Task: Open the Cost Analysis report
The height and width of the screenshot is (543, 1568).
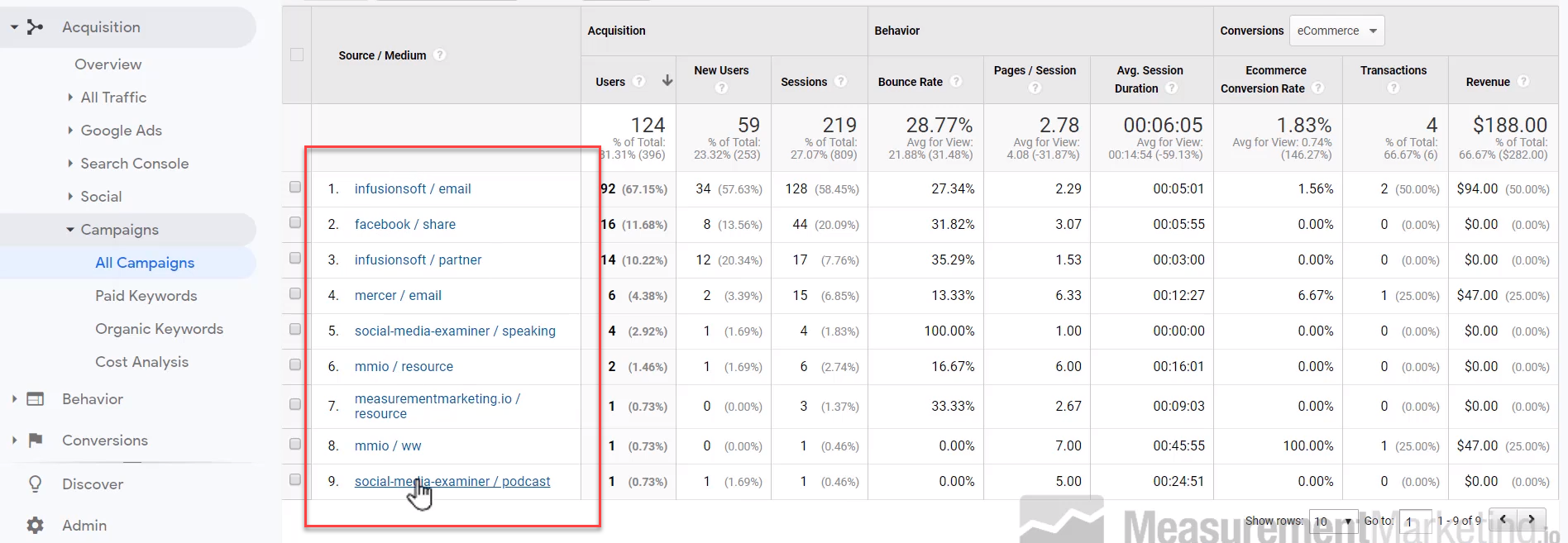Action: click(142, 362)
